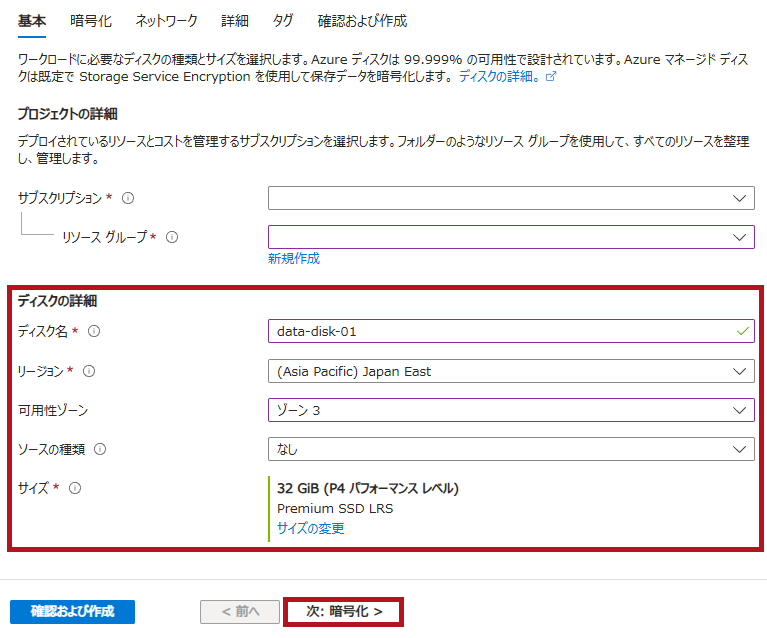Click the サイズの変更 link
767x638 pixels.
coord(310,528)
